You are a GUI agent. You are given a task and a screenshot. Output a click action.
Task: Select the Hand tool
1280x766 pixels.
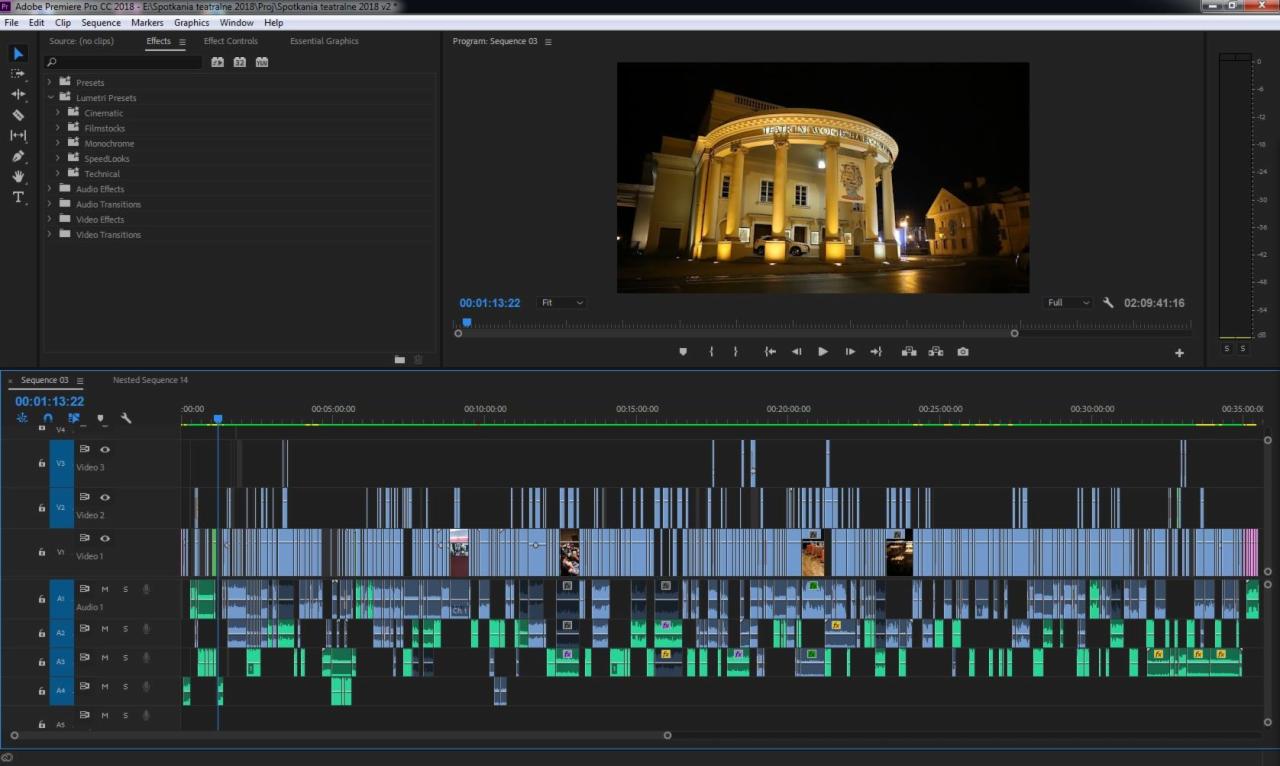pos(17,177)
